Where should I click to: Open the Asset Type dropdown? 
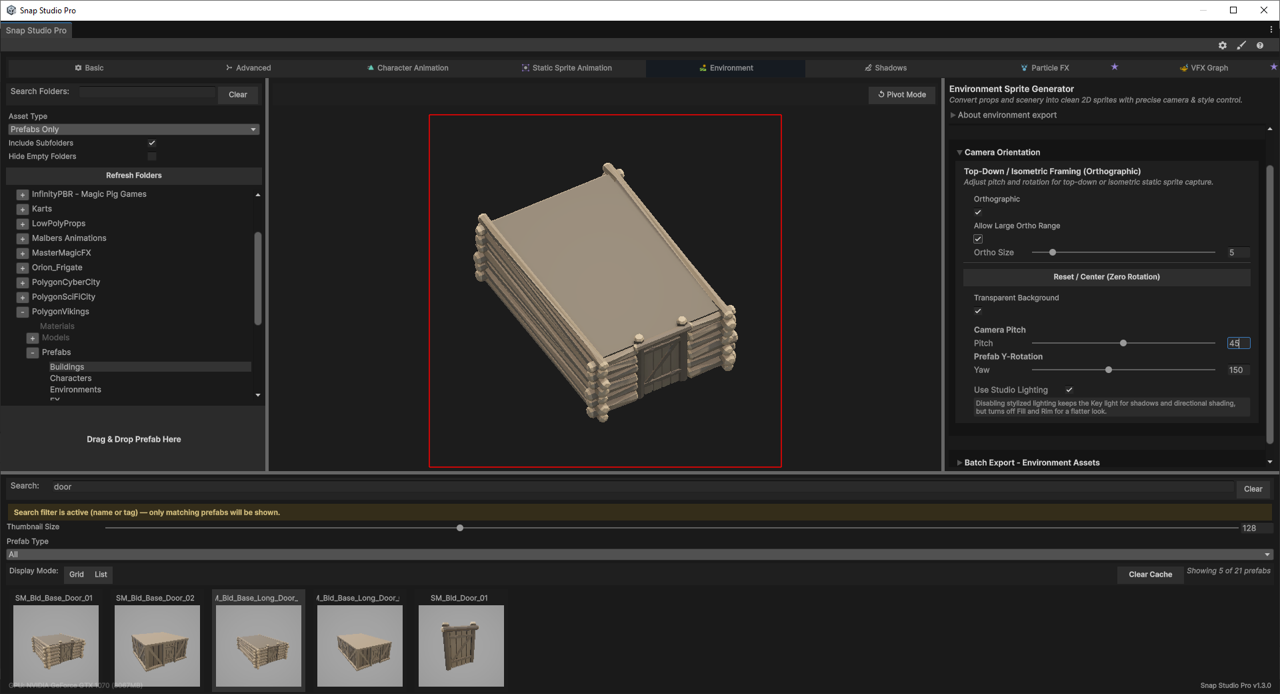(x=134, y=129)
